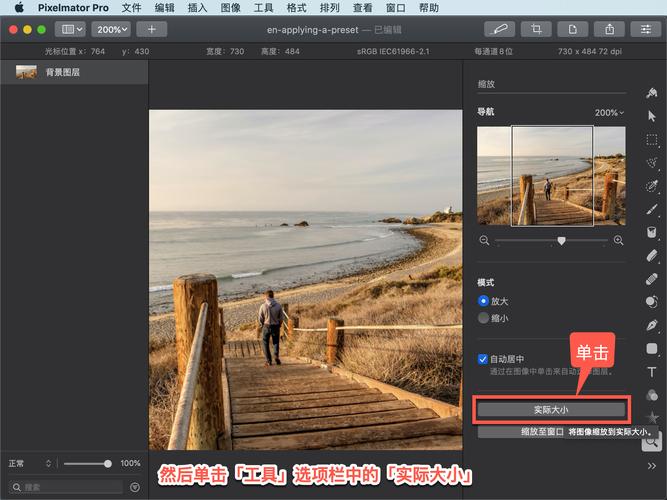
Task: Open the 200% zoom dropdown in toolbar
Action: tap(111, 29)
